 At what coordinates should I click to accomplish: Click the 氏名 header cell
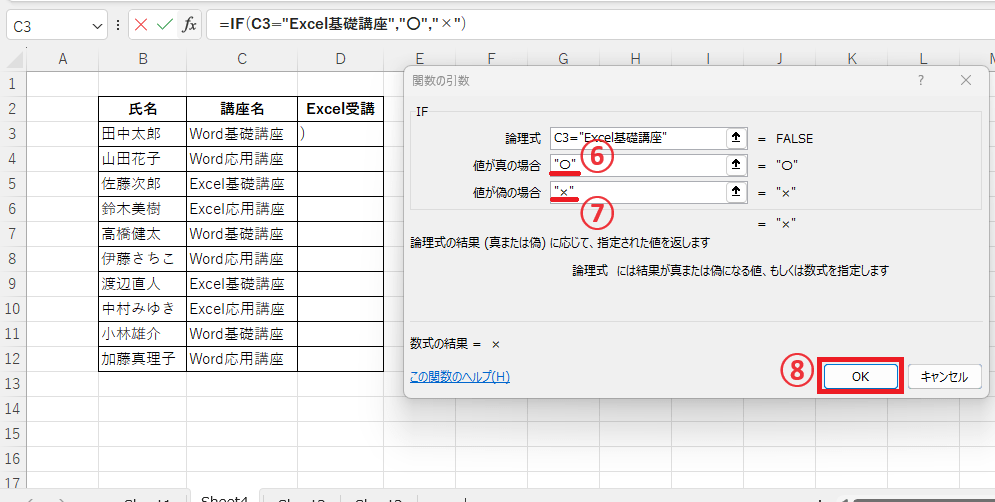pos(143,109)
